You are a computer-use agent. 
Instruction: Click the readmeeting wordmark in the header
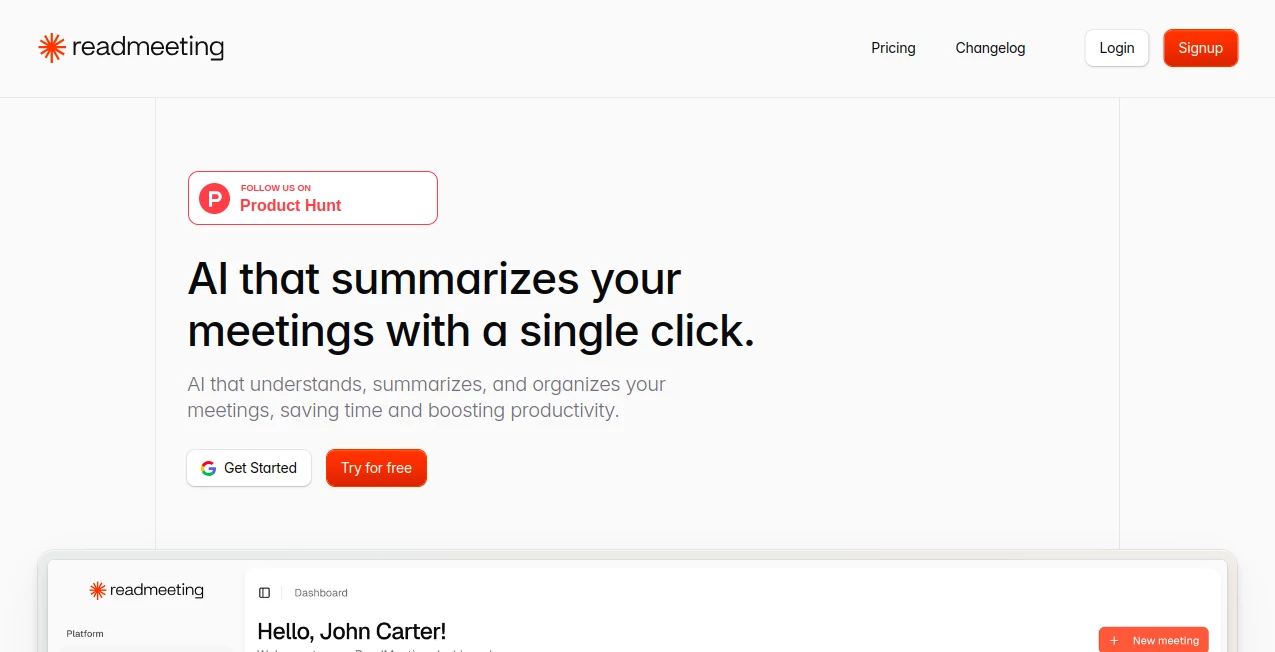tap(148, 47)
